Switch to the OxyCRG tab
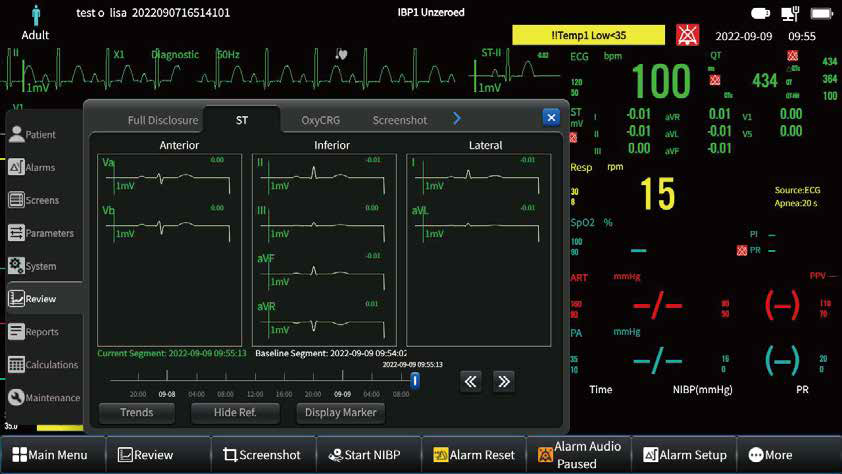 [321, 120]
